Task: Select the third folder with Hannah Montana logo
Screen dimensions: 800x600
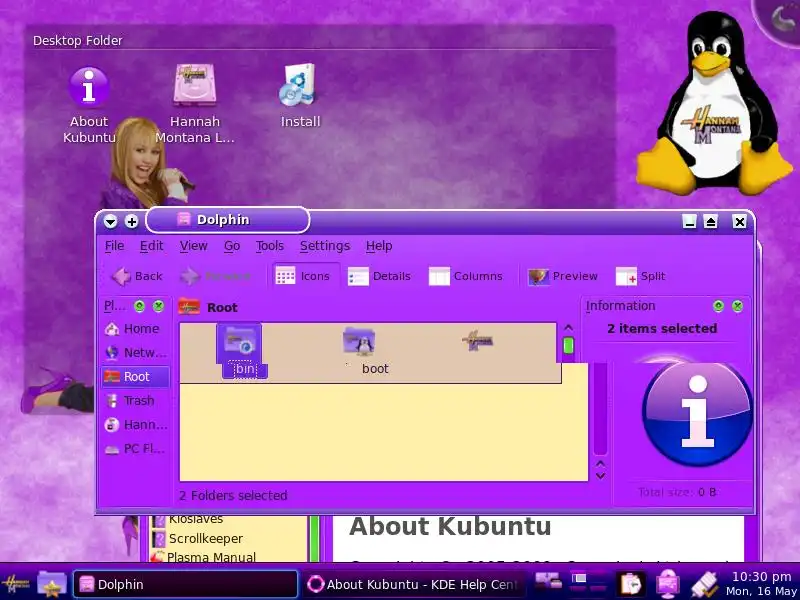Action: [478, 340]
